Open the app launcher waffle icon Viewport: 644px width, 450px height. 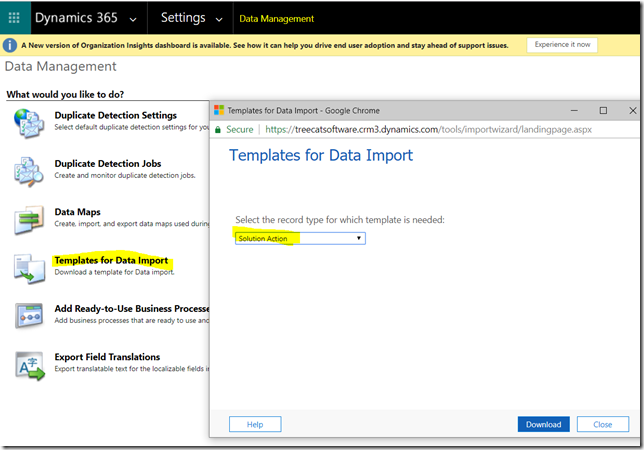pyautogui.click(x=14, y=18)
